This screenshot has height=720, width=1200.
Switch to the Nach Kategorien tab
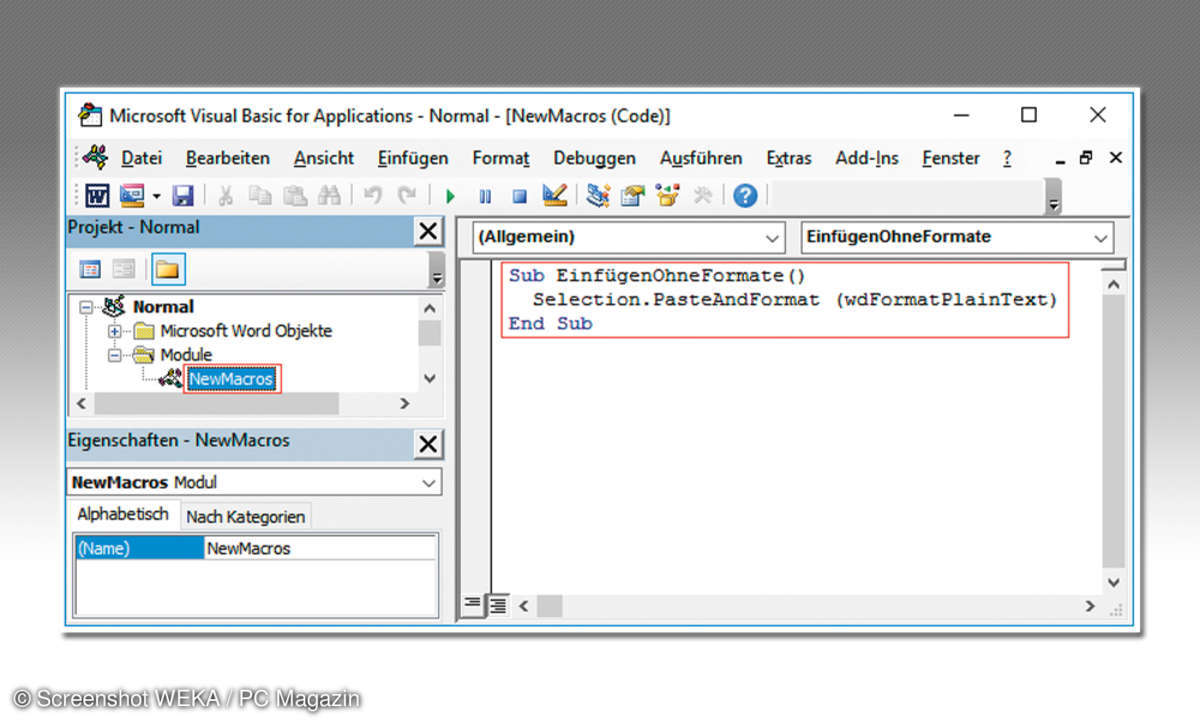tap(245, 517)
